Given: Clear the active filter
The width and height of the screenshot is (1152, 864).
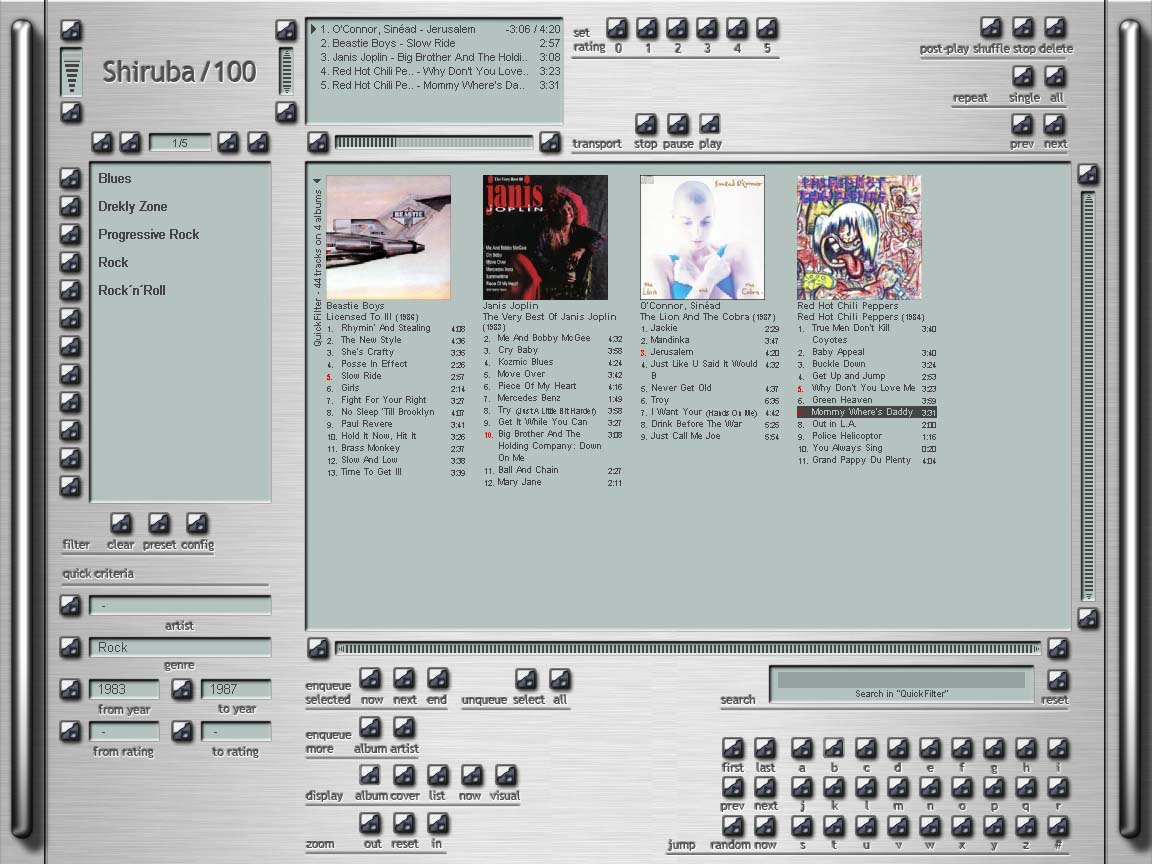Looking at the screenshot, I should click(x=120, y=524).
